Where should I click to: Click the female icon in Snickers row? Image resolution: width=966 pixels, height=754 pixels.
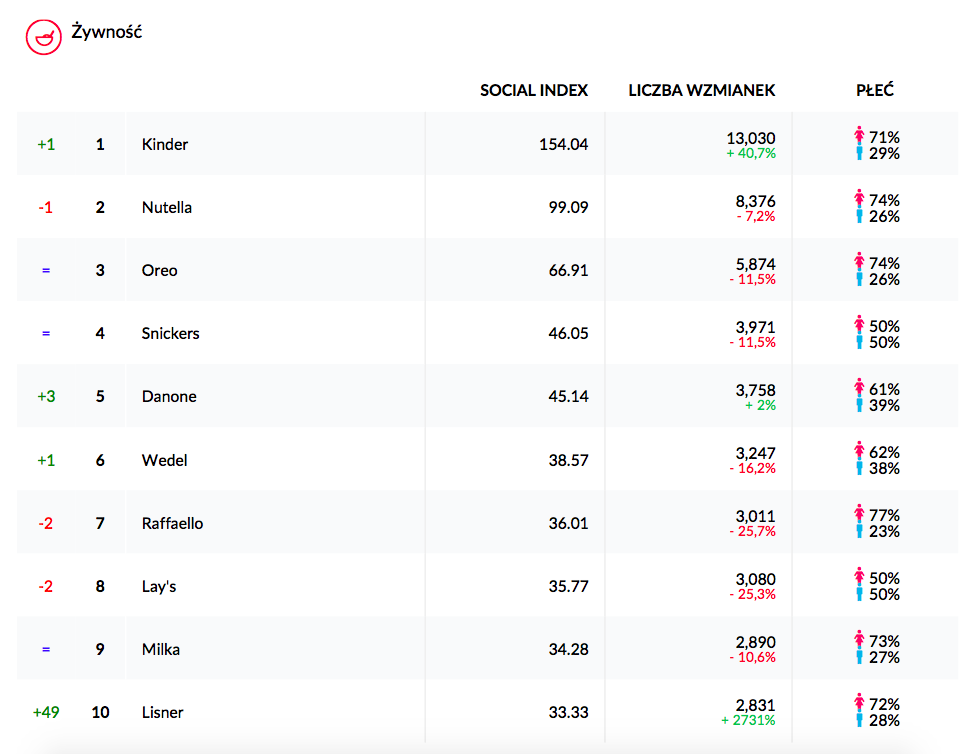click(858, 325)
